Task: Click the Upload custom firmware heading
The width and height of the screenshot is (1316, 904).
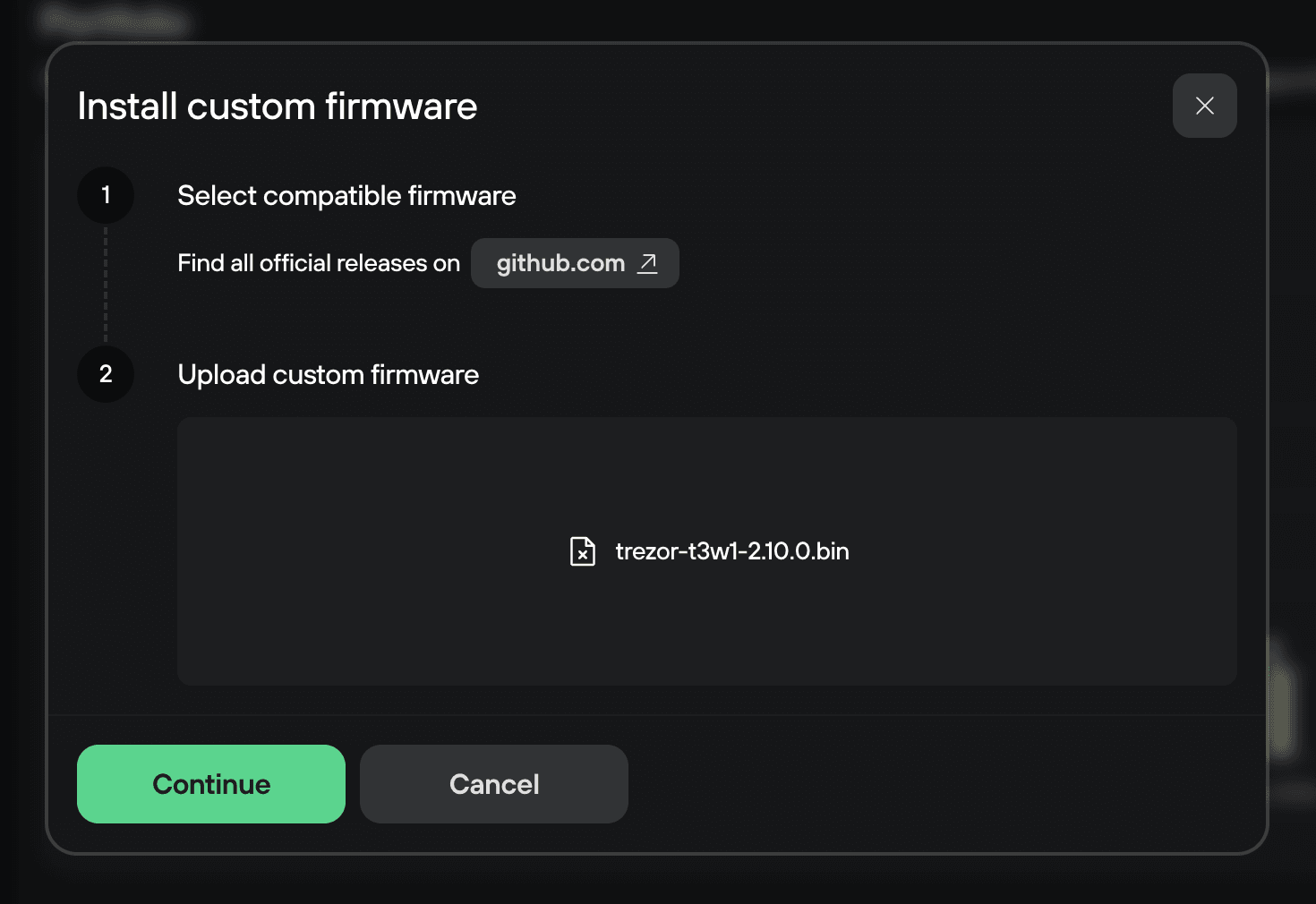Action: click(328, 374)
